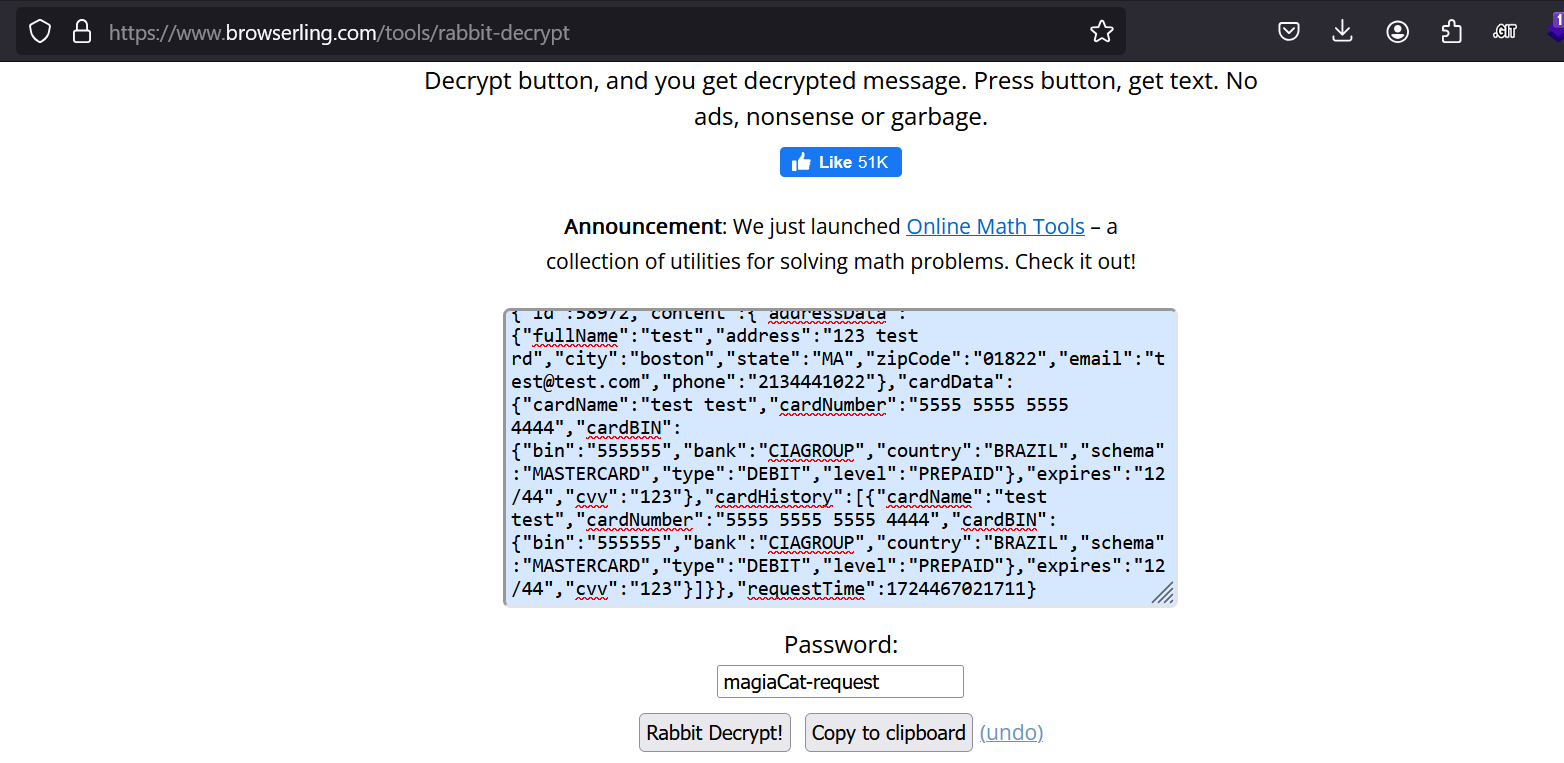
Task: Click the Password: label text
Action: pos(841,645)
